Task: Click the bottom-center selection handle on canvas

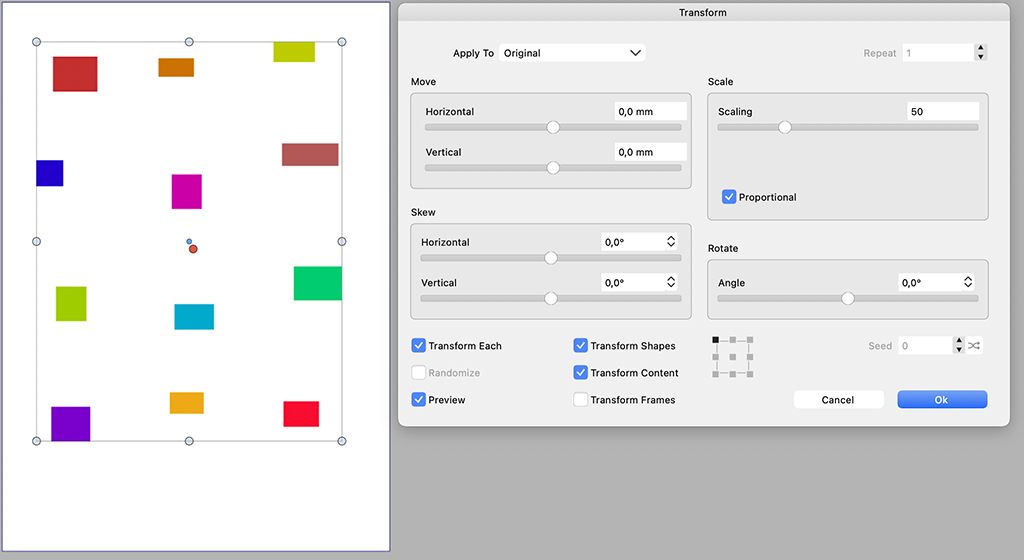Action: pyautogui.click(x=189, y=441)
